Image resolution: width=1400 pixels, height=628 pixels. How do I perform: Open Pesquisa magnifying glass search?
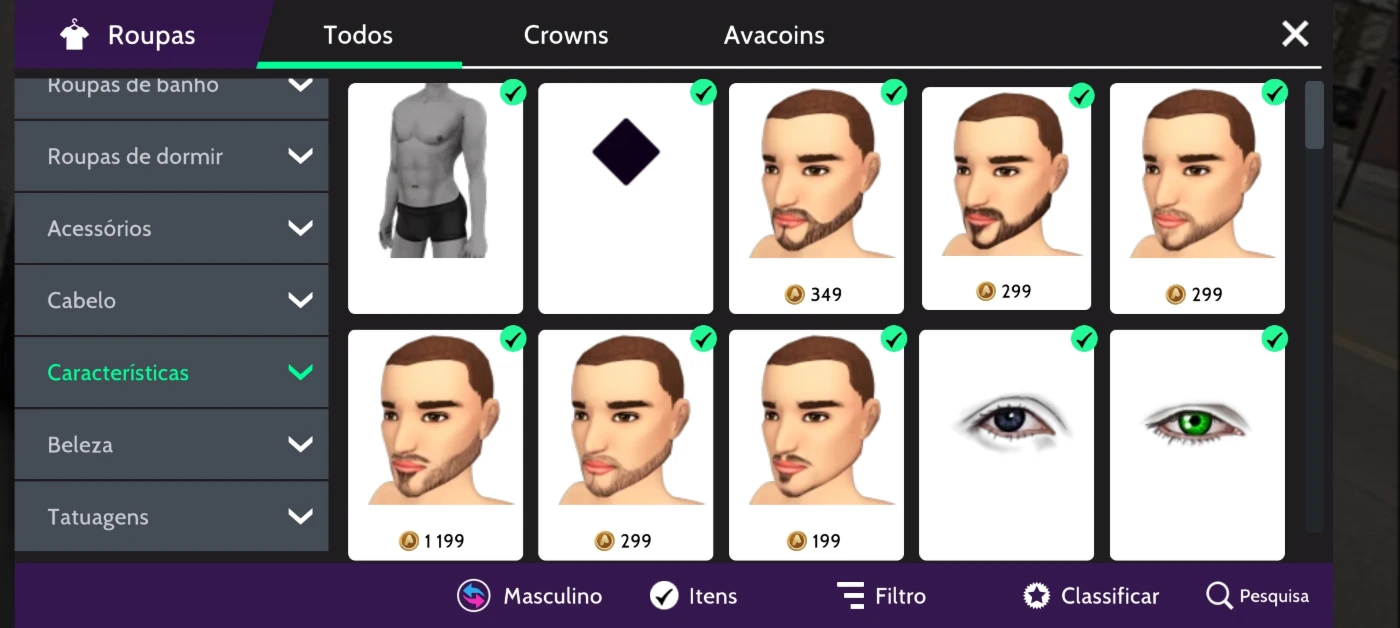[1219, 596]
